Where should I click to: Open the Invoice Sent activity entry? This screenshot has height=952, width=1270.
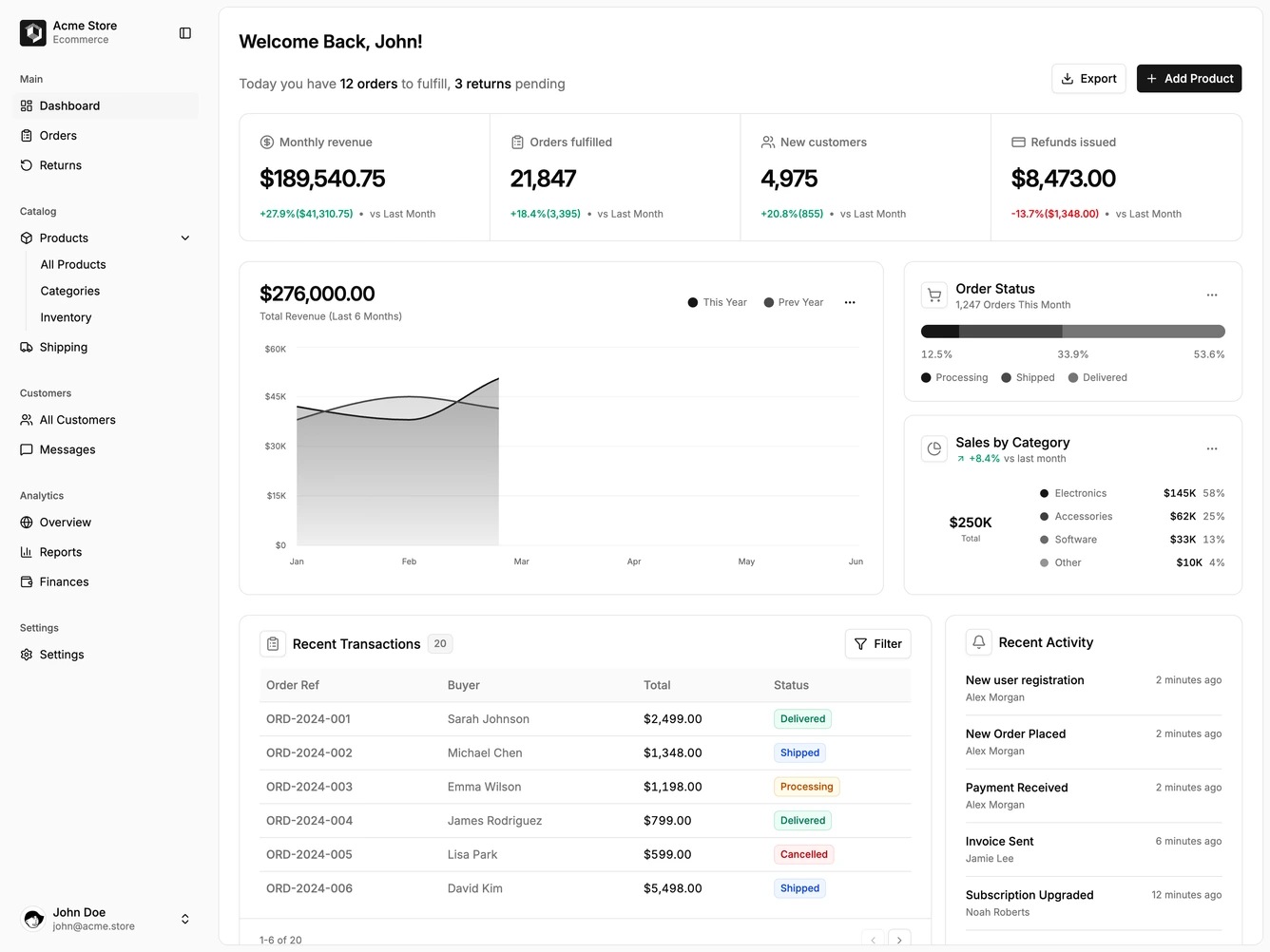(1093, 849)
